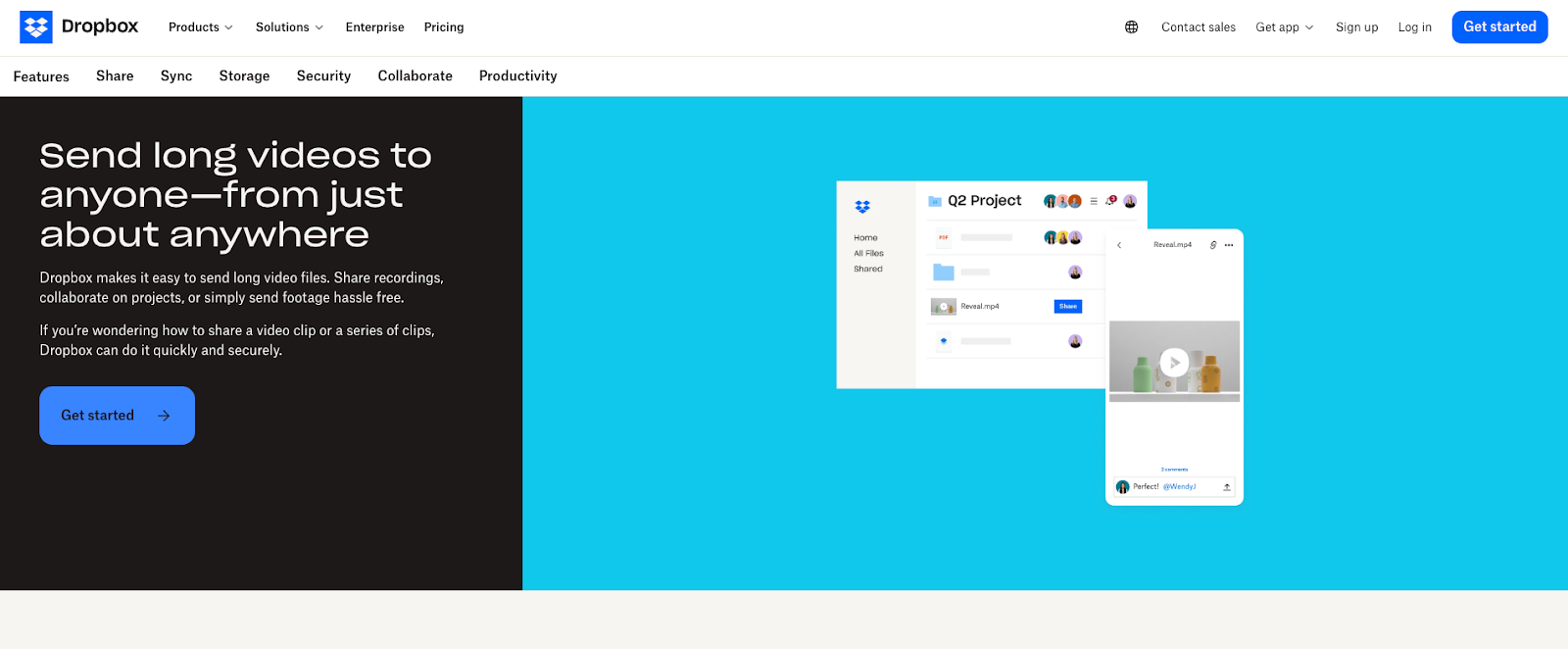The image size is (1568, 649).
Task: Click the blue Share button next to Reveal.mp4
Action: [1068, 307]
